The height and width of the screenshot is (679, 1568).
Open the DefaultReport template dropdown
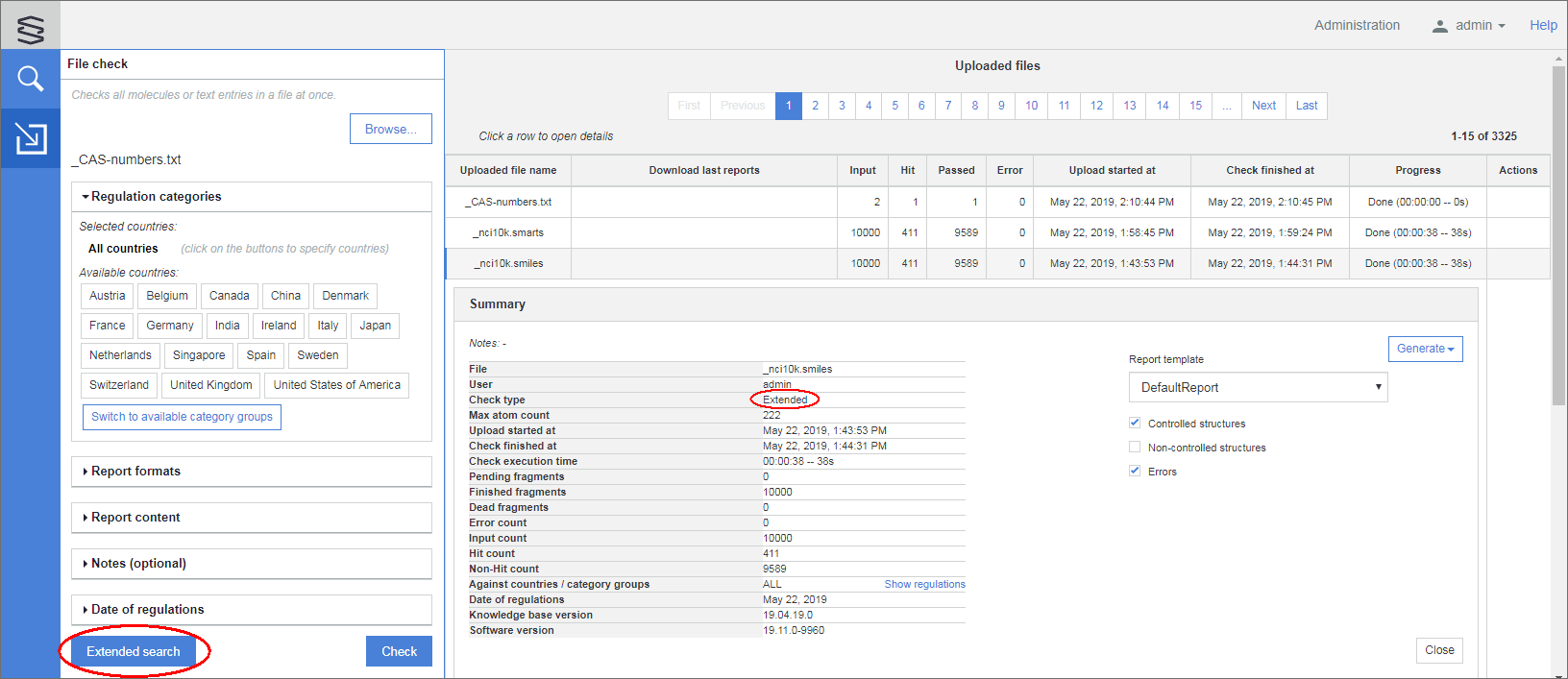point(1258,387)
